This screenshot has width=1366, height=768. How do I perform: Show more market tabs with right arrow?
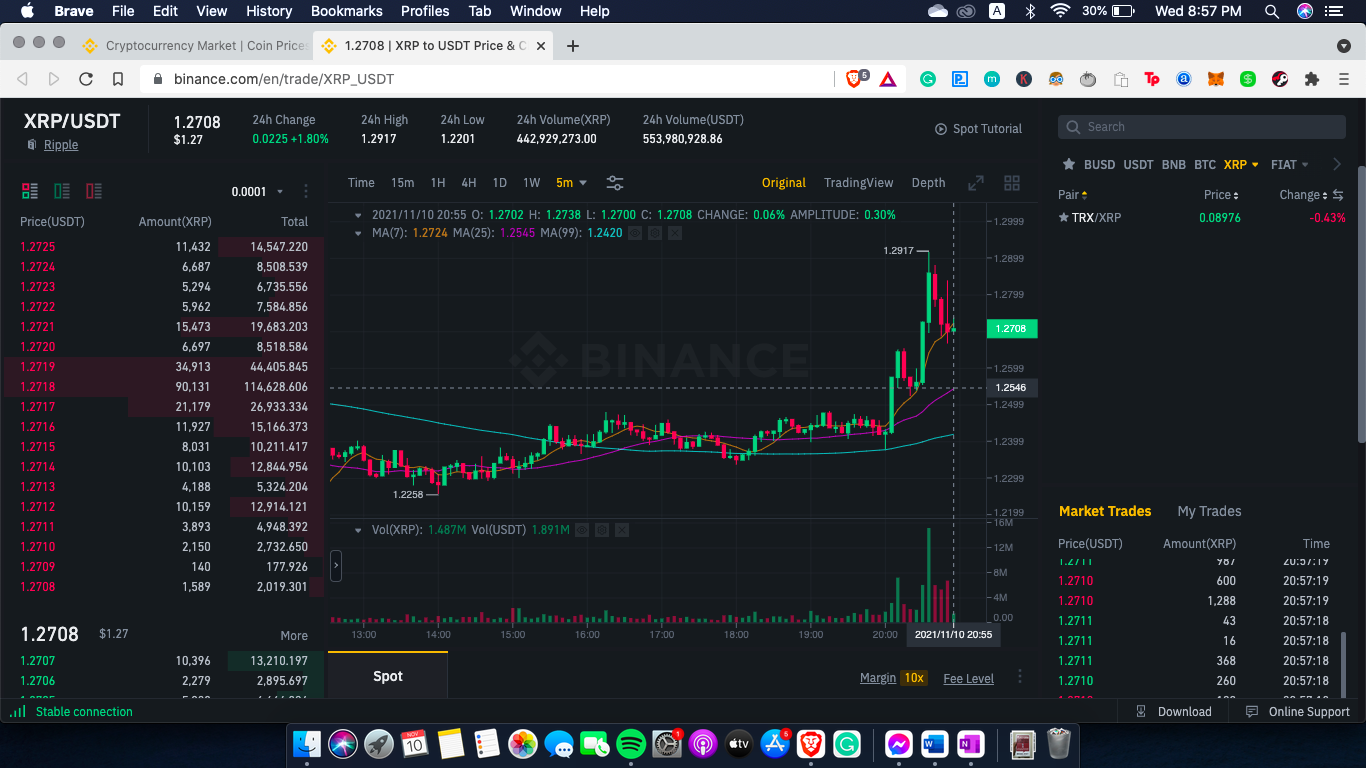point(1337,165)
